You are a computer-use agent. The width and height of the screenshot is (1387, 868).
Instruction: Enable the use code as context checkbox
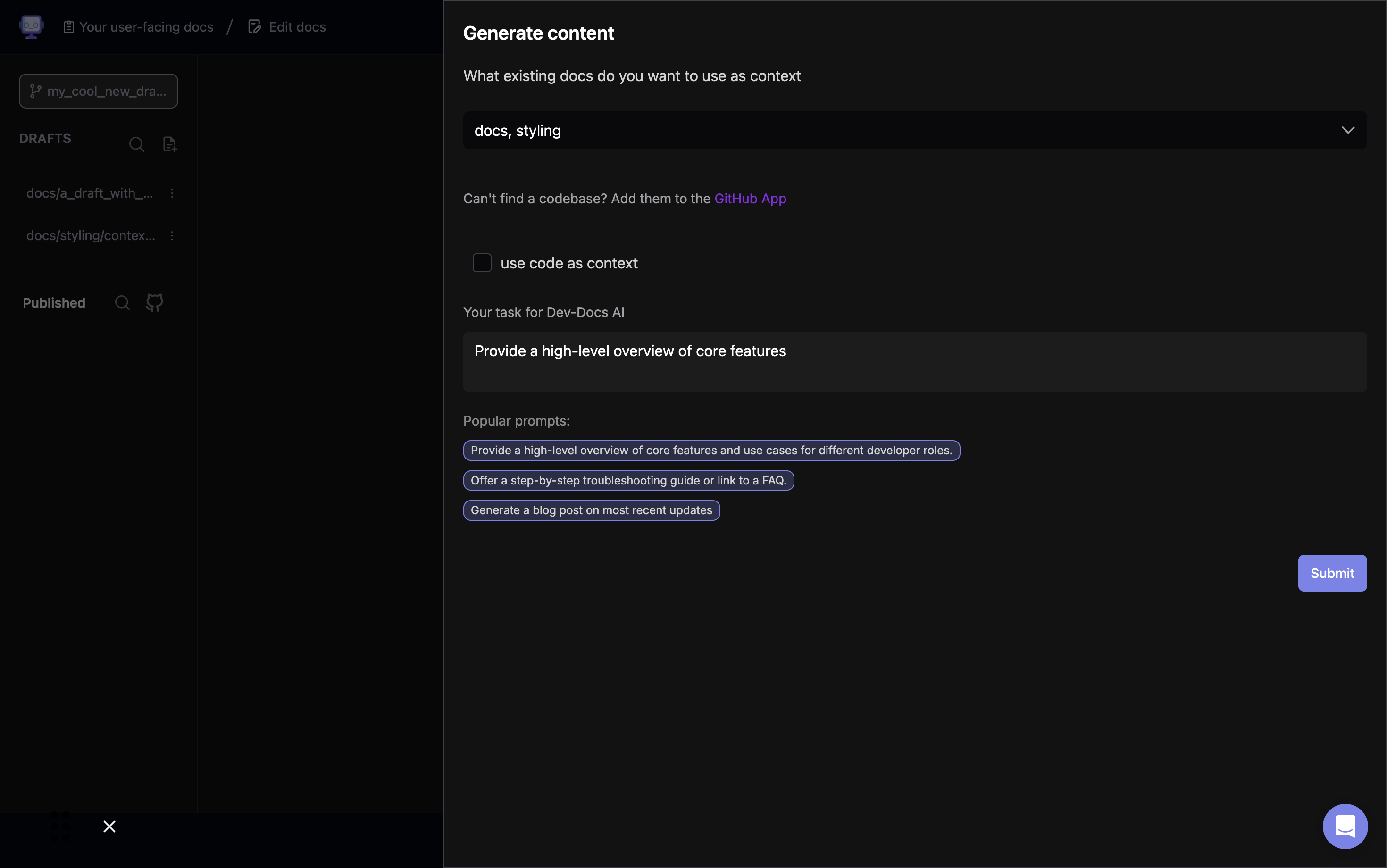482,263
